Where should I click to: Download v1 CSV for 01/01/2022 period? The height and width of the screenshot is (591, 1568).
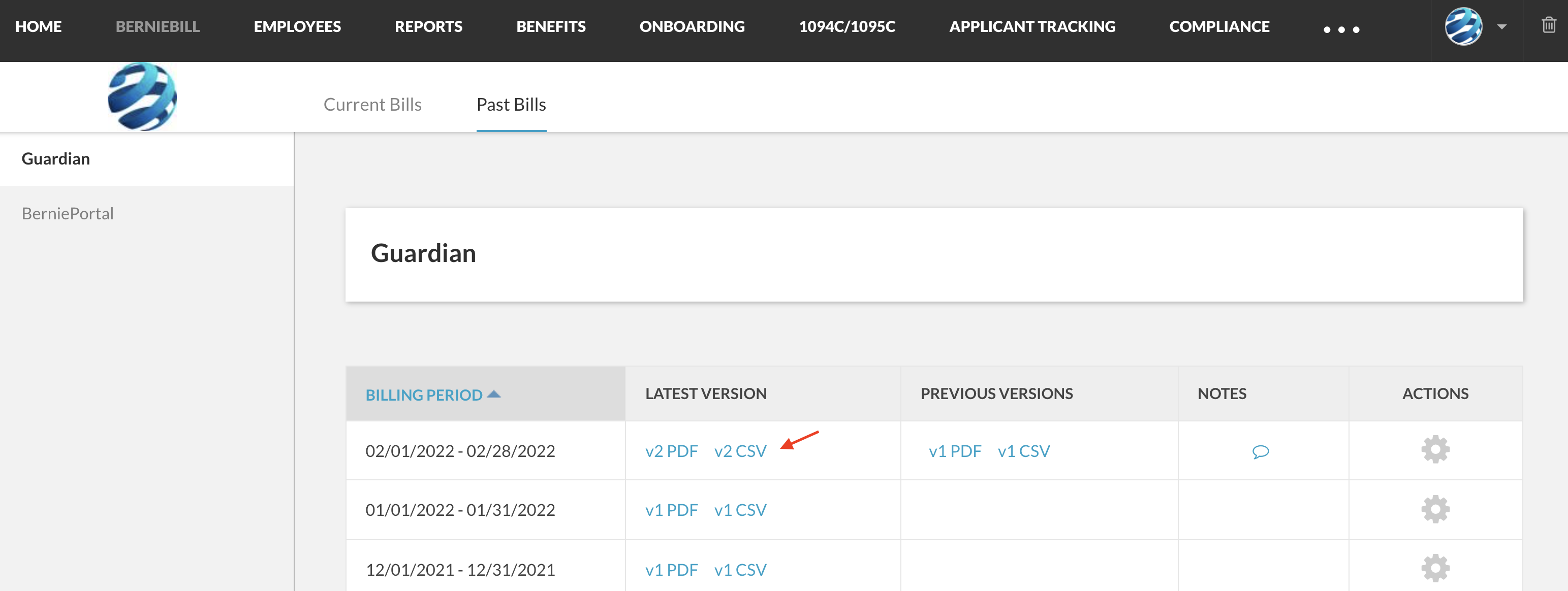tap(740, 510)
